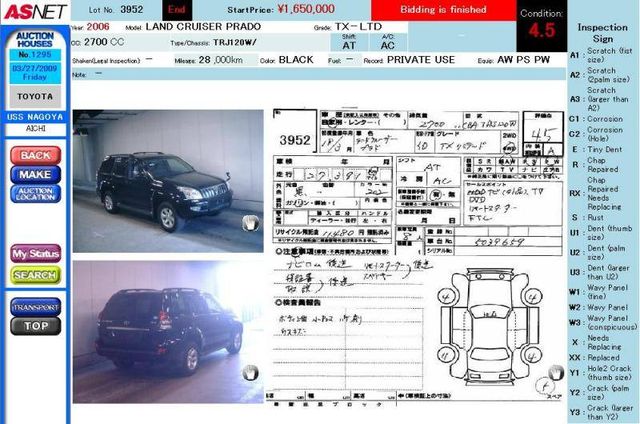Go to TOP button

(36, 326)
